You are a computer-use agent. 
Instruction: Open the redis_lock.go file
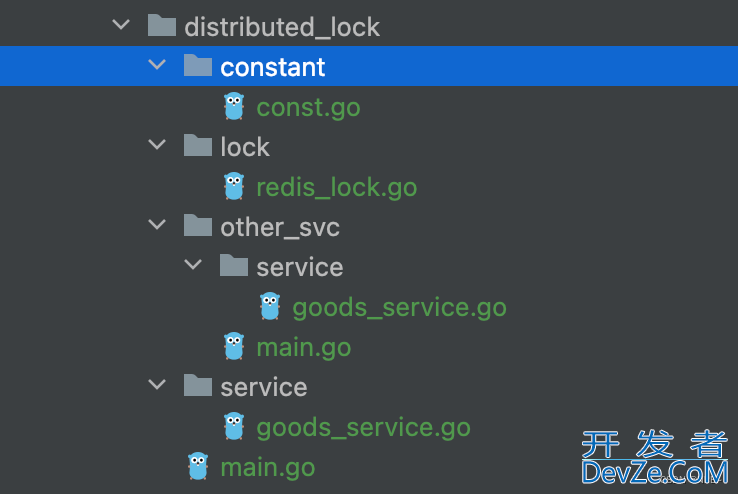337,188
